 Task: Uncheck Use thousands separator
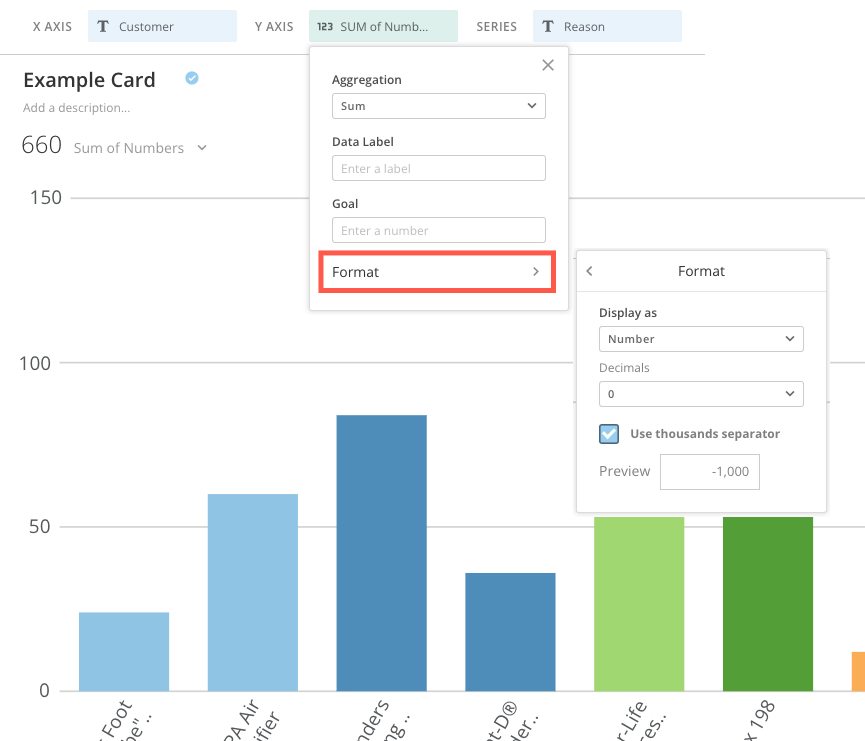tap(608, 433)
